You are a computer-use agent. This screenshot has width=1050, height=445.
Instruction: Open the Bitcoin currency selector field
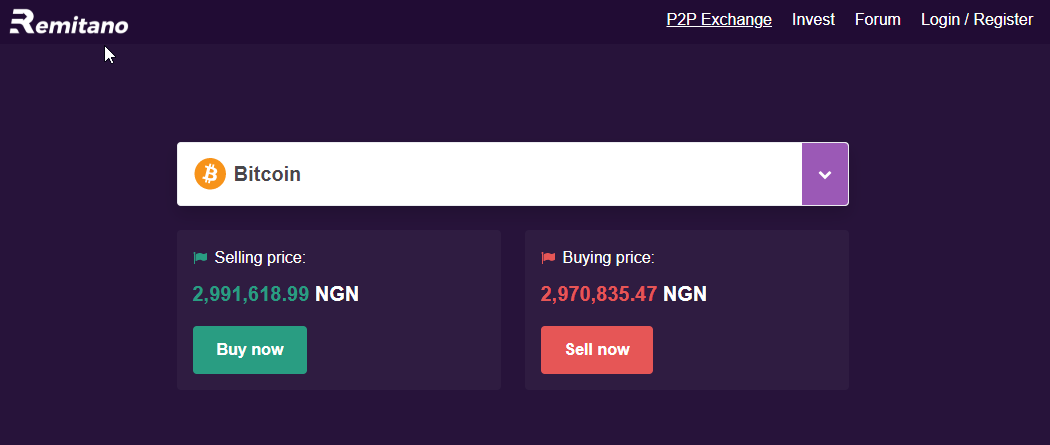click(513, 174)
